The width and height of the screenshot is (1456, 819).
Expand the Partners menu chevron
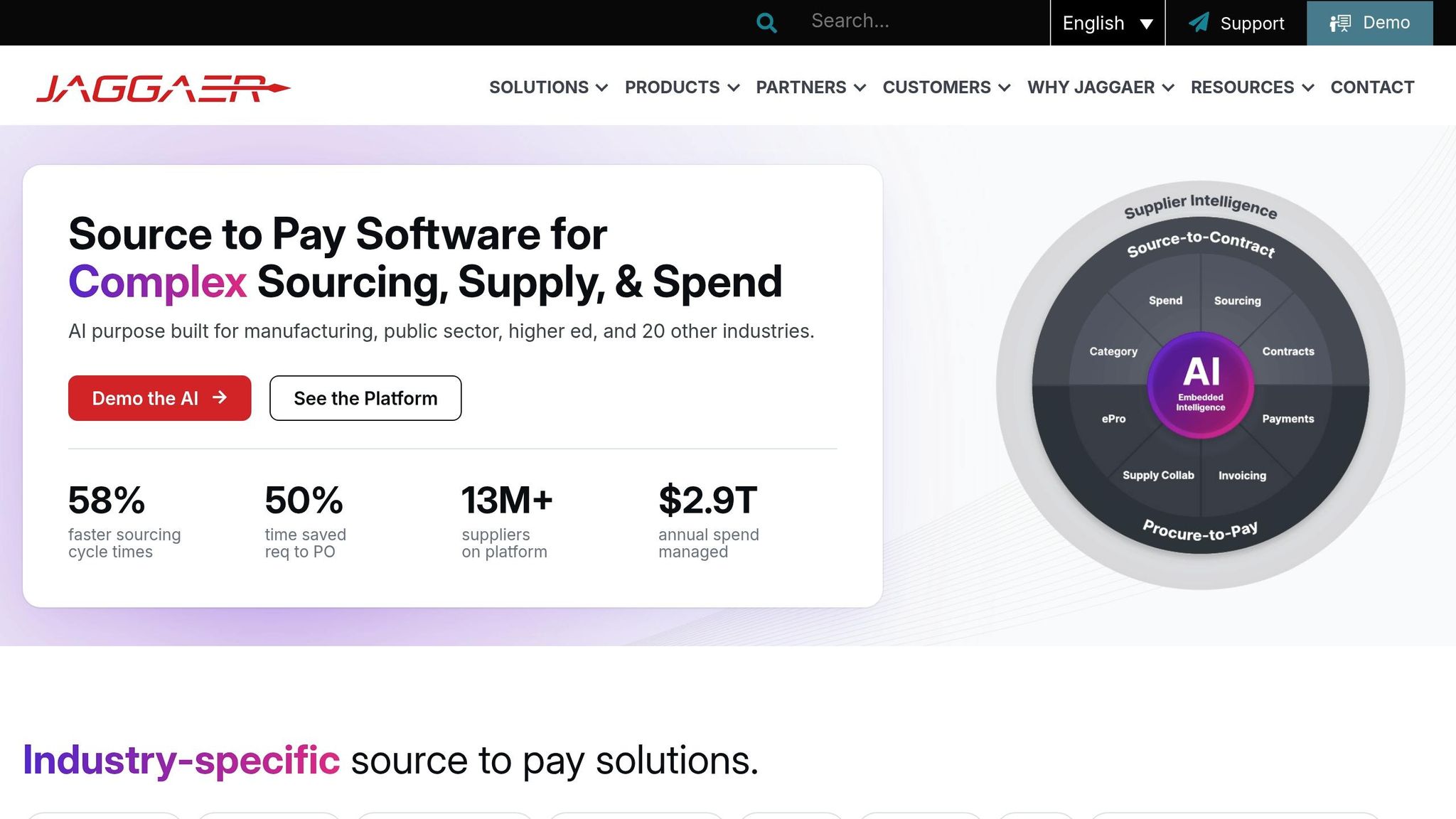click(860, 87)
